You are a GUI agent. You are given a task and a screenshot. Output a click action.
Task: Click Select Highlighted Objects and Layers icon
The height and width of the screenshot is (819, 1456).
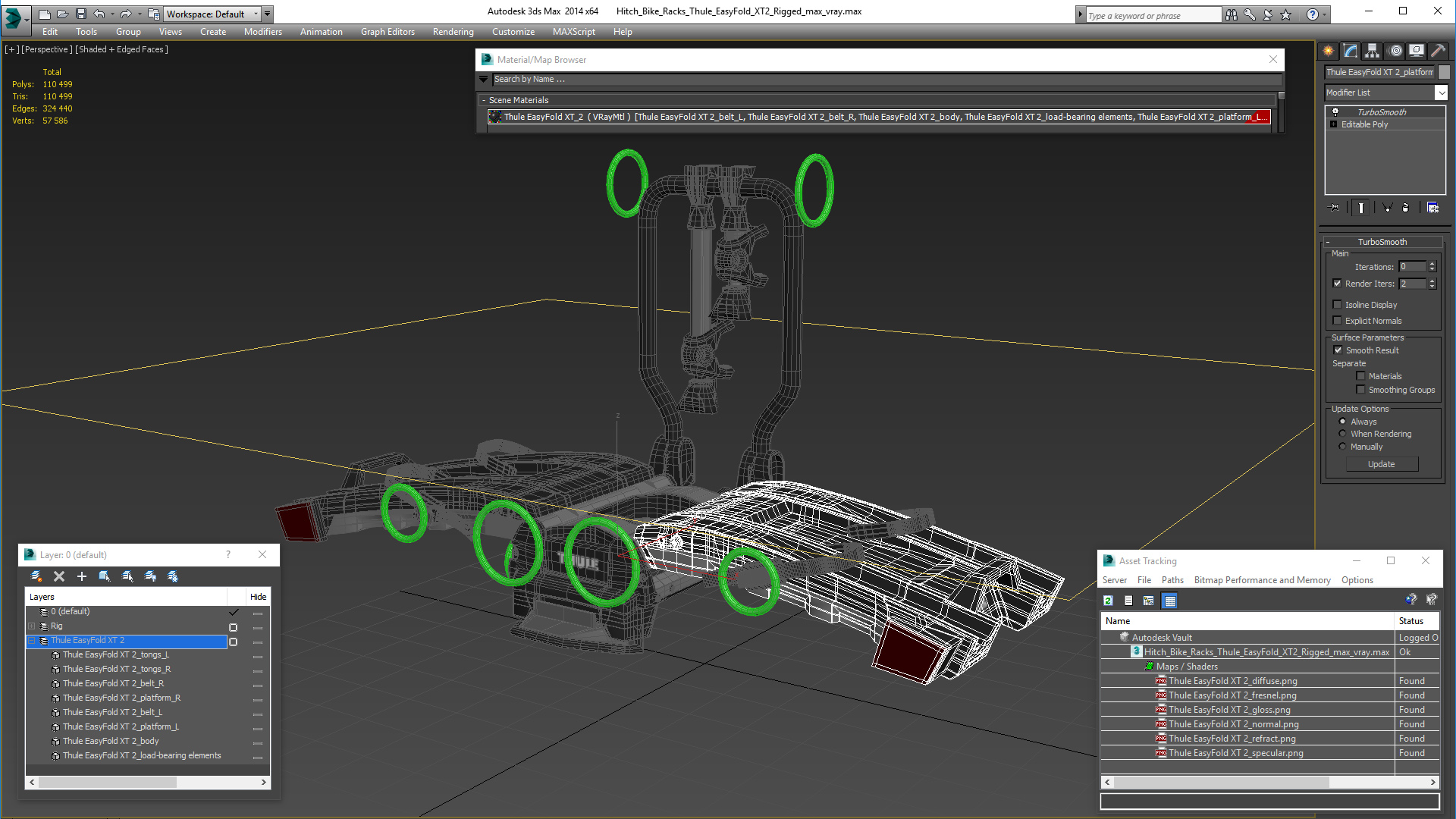click(105, 576)
